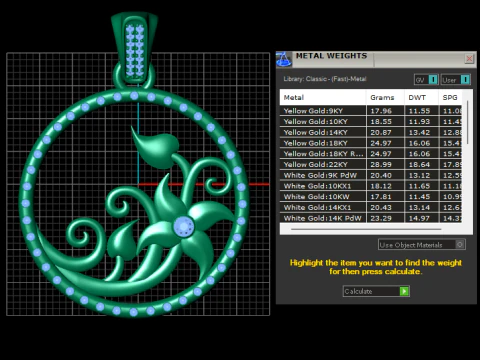Viewport: 480px width, 360px height.
Task: Click the 18.64 DWT value
Action: (x=419, y=164)
